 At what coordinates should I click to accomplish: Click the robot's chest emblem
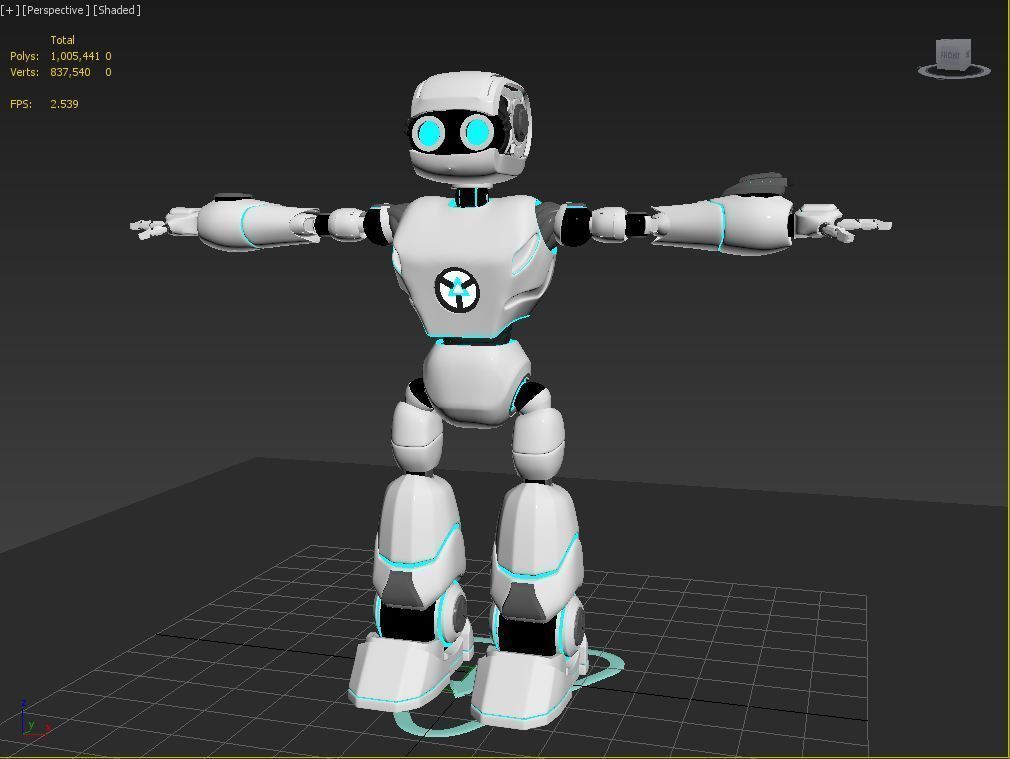click(x=457, y=290)
